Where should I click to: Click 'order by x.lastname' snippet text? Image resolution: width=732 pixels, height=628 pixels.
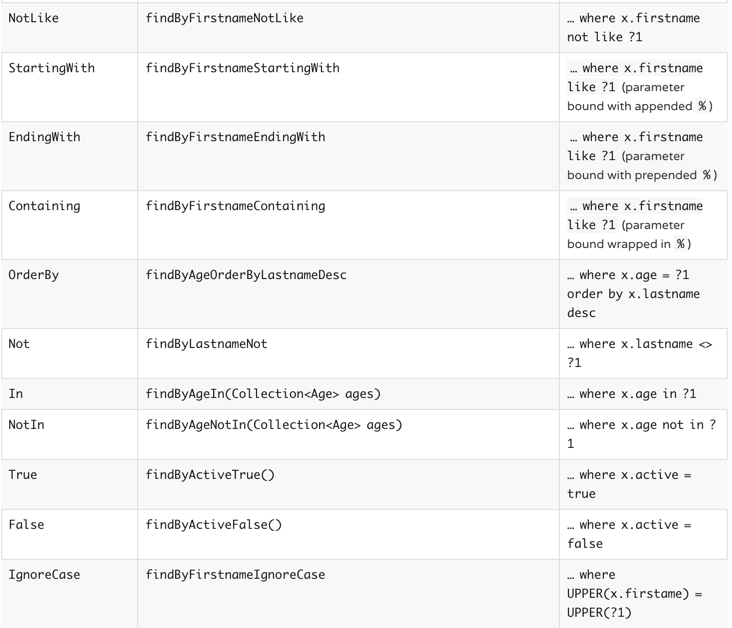click(x=633, y=294)
